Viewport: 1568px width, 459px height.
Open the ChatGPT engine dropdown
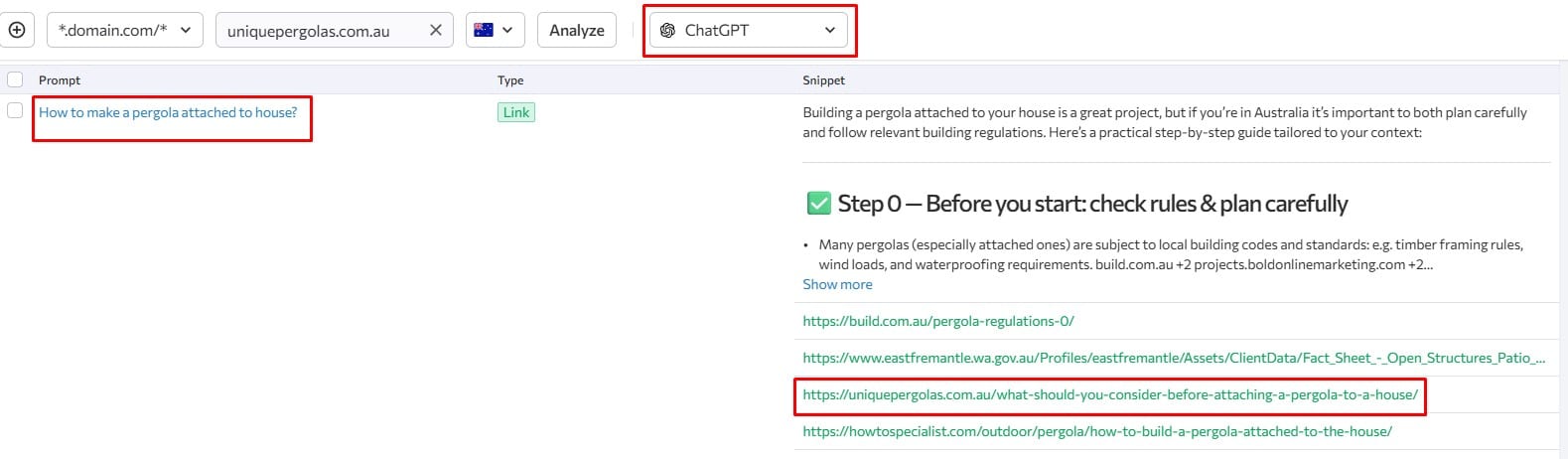click(x=749, y=30)
